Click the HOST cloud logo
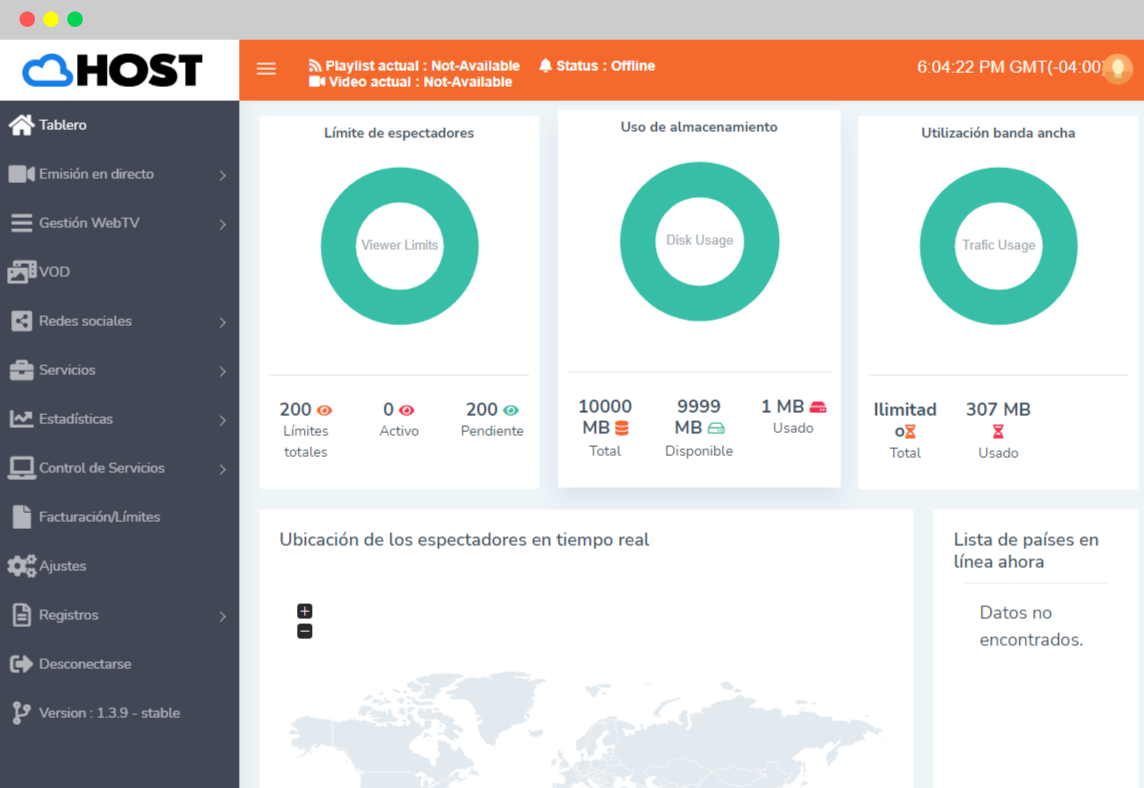 click(x=112, y=71)
